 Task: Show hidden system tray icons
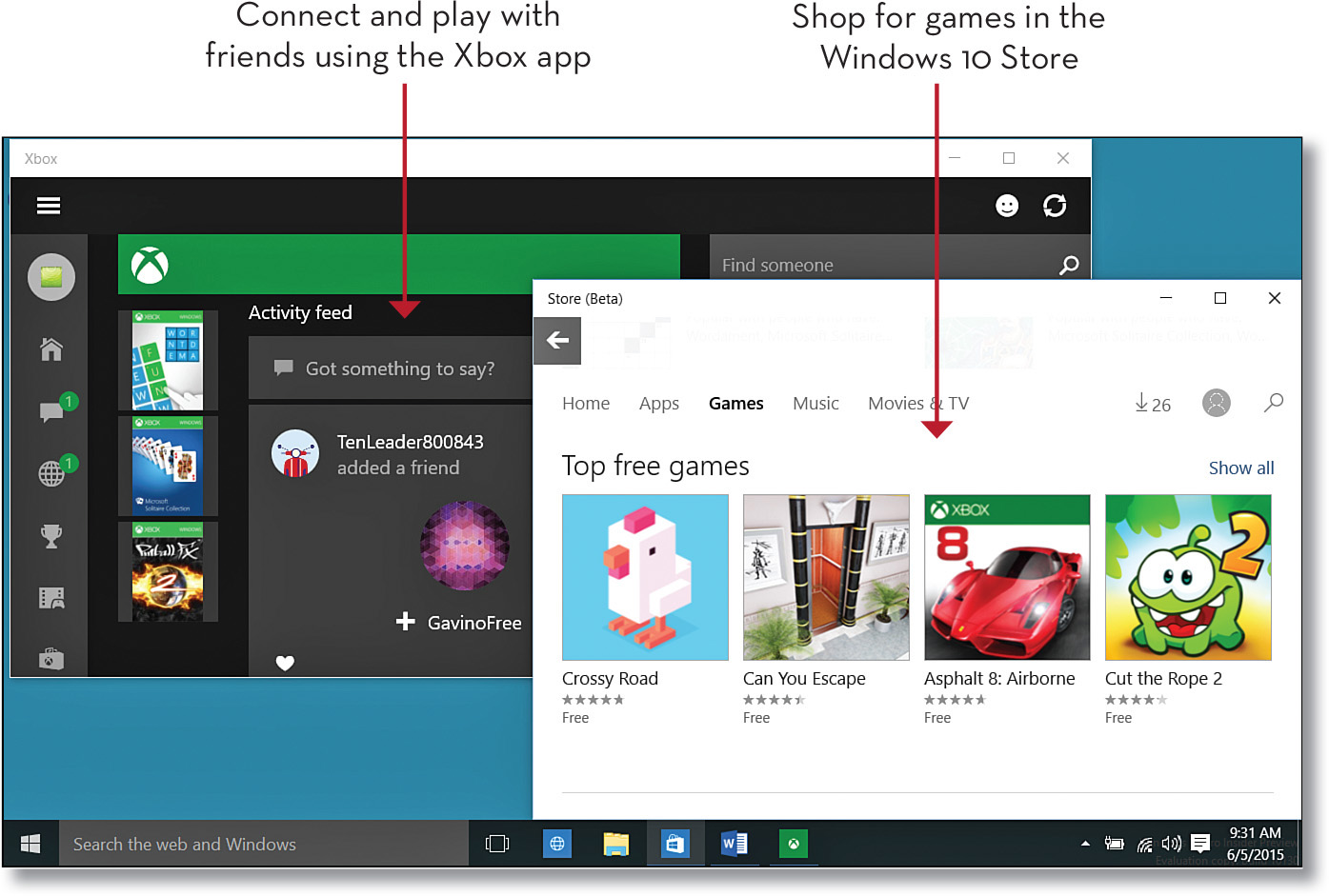coord(1085,844)
